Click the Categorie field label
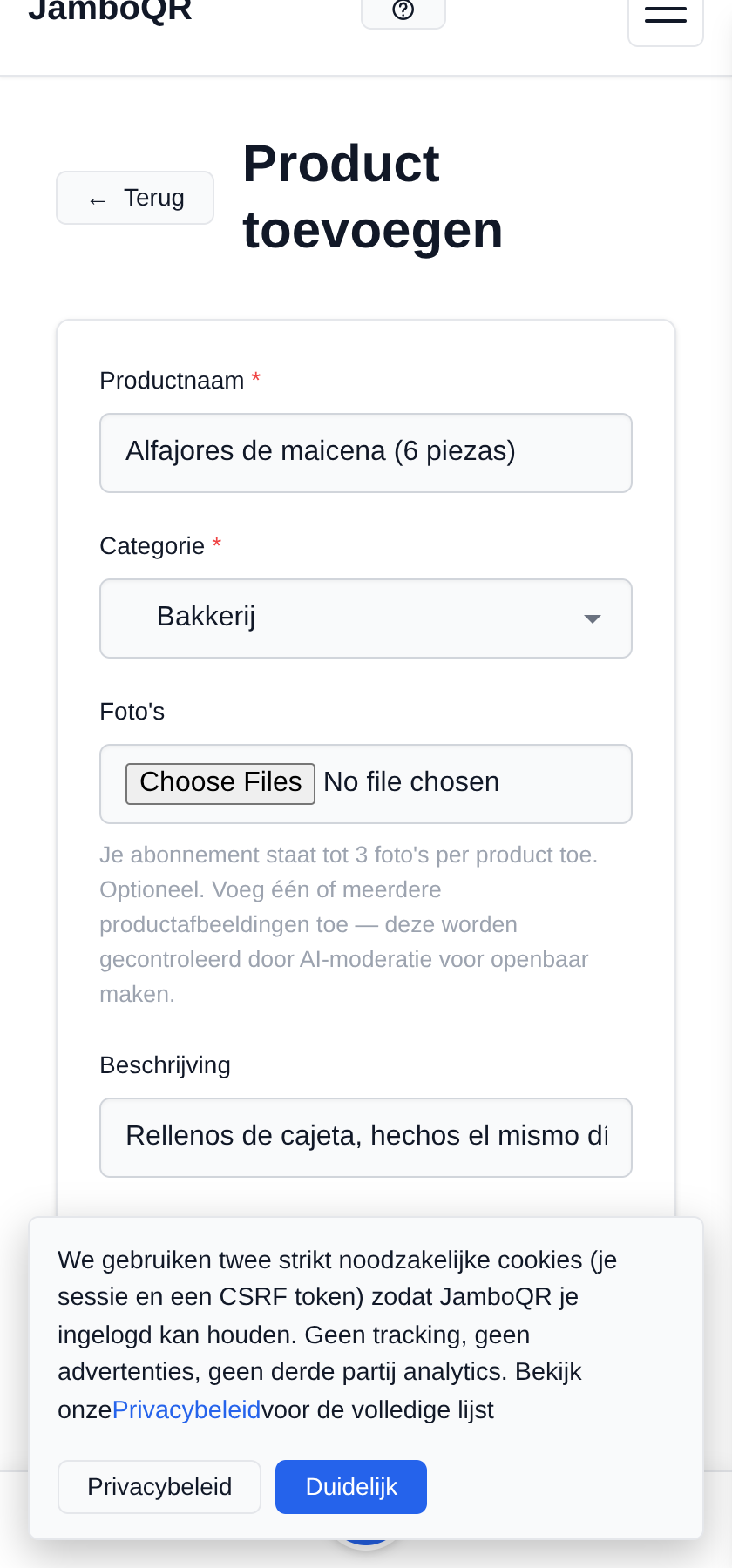The width and height of the screenshot is (732, 1568). [152, 546]
